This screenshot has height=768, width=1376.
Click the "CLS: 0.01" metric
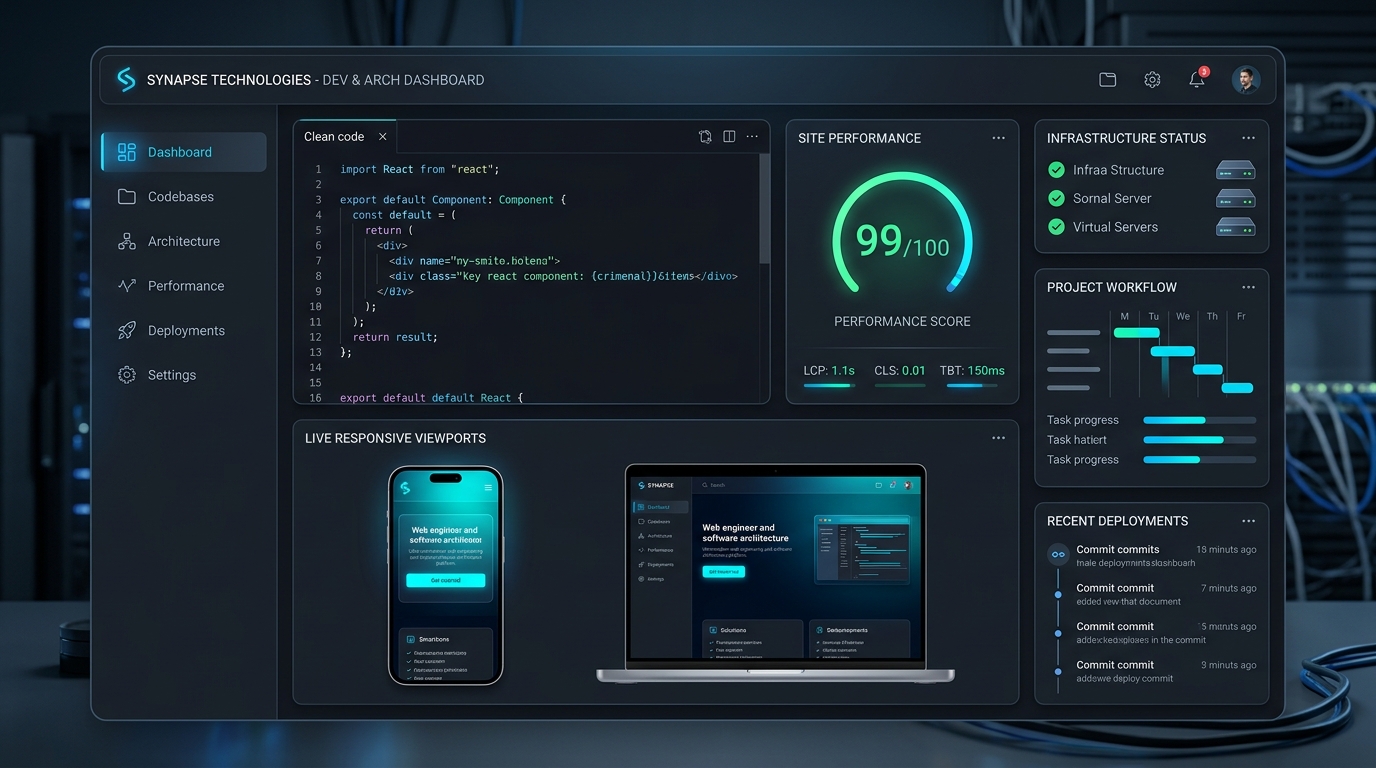(900, 370)
